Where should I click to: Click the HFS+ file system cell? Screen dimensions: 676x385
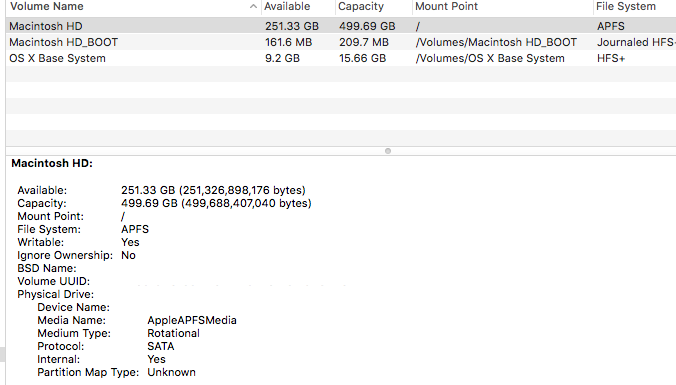pos(611,58)
